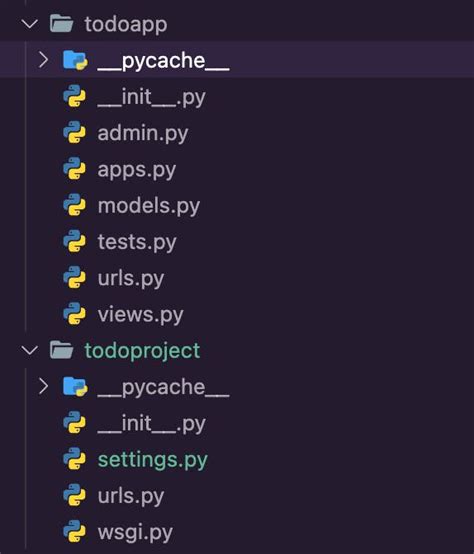Screen dimensions: 474x554
Task: Click the todoapp folder icon
Action: [x=61, y=23]
